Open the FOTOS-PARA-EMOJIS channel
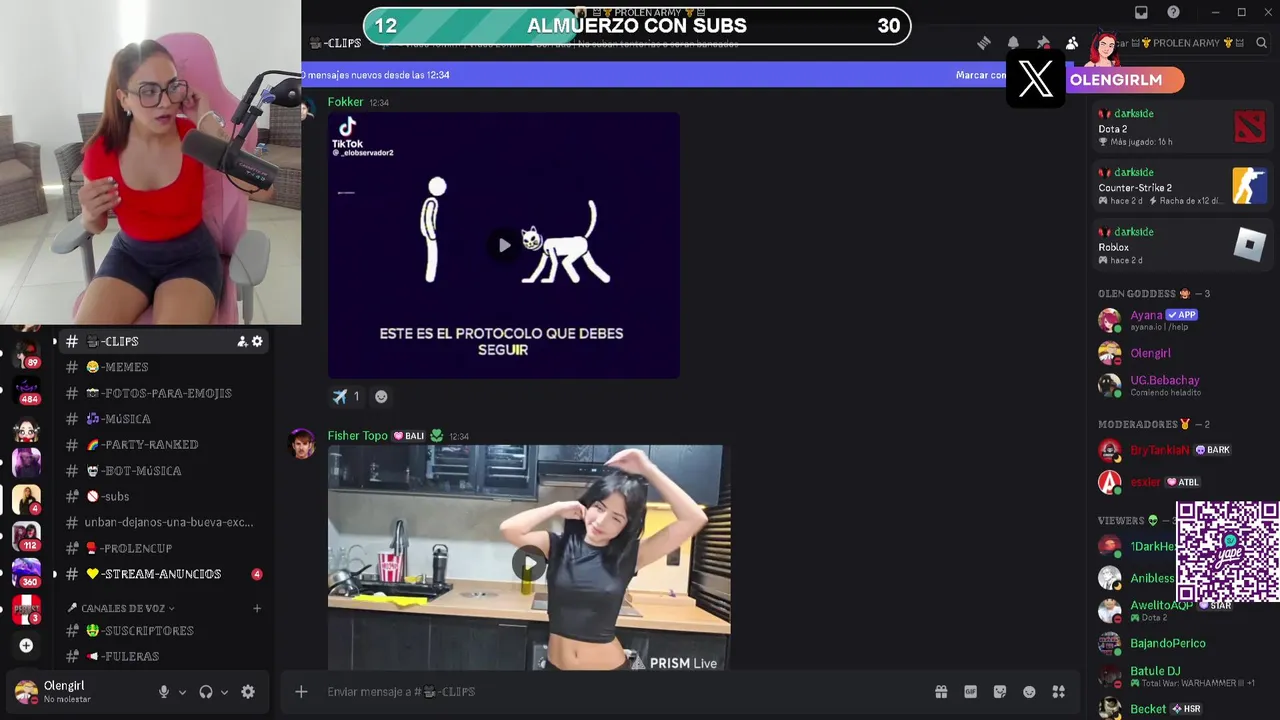 click(x=163, y=393)
